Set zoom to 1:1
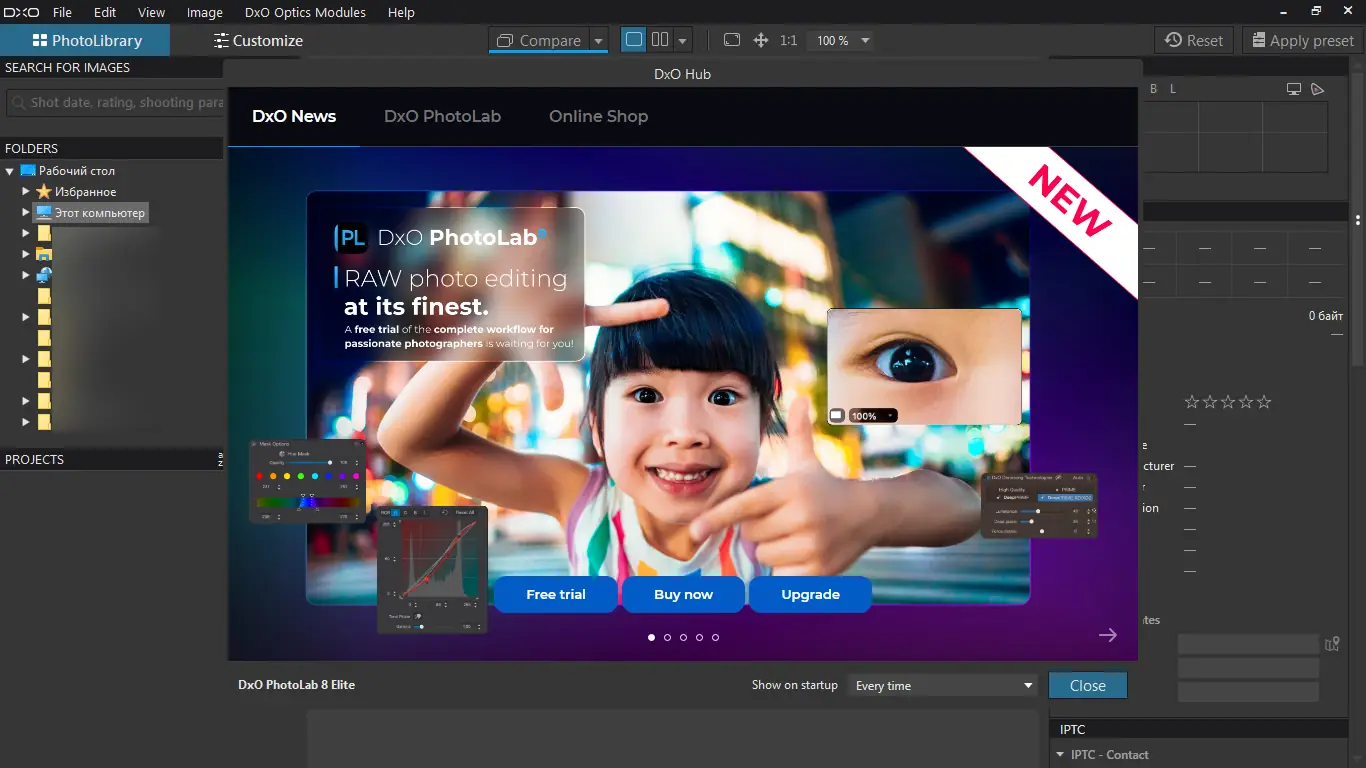Viewport: 1366px width, 768px height. (x=788, y=41)
